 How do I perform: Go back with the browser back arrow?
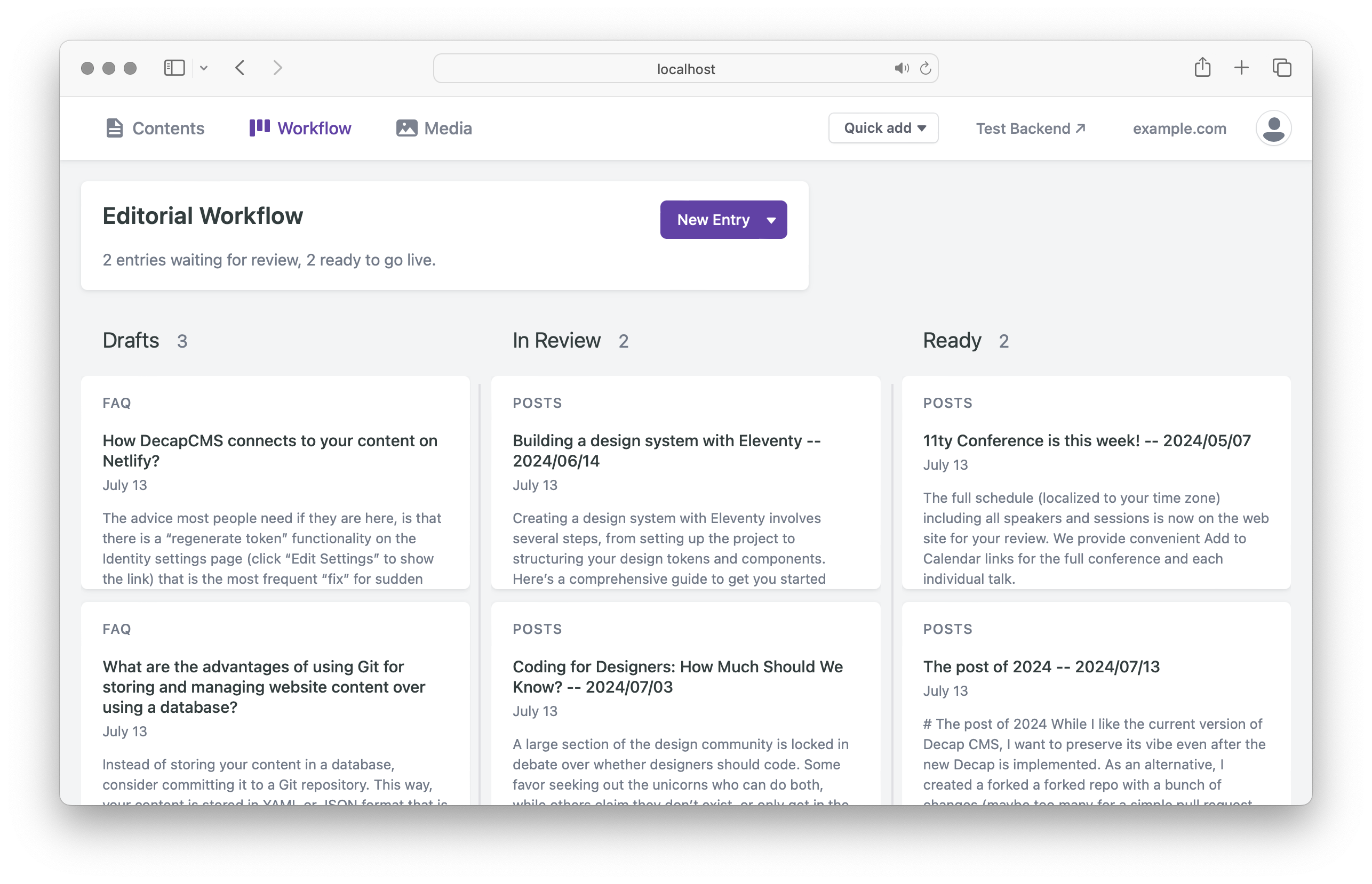coord(240,68)
